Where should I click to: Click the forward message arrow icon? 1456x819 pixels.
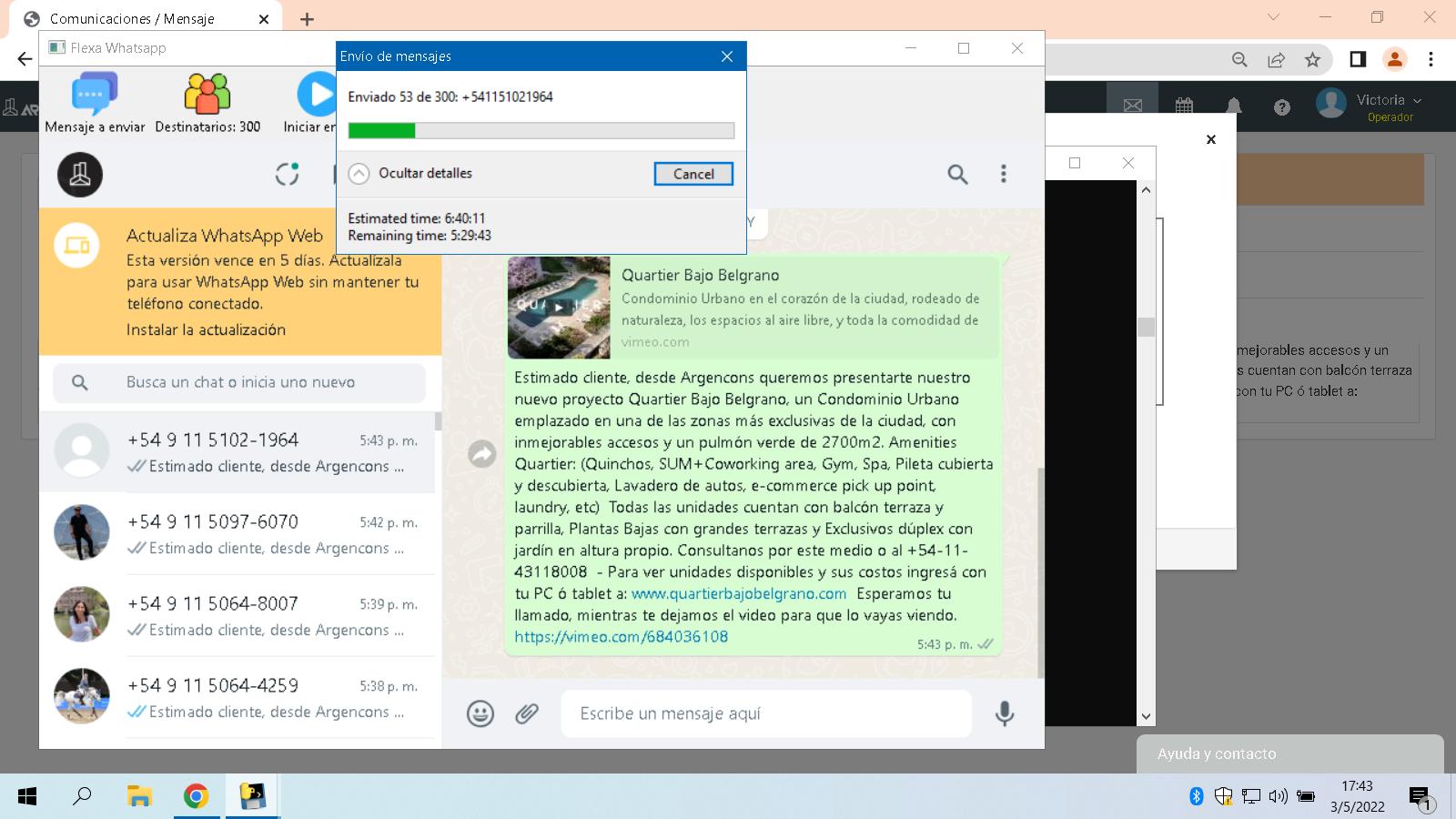click(x=482, y=453)
